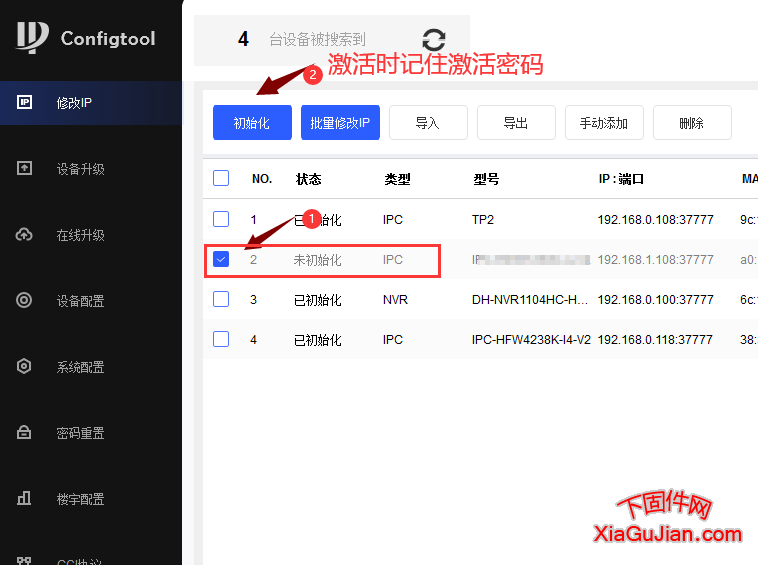The height and width of the screenshot is (565, 758).
Task: Uncheck the box for uninitialized device 2
Action: click(221, 259)
